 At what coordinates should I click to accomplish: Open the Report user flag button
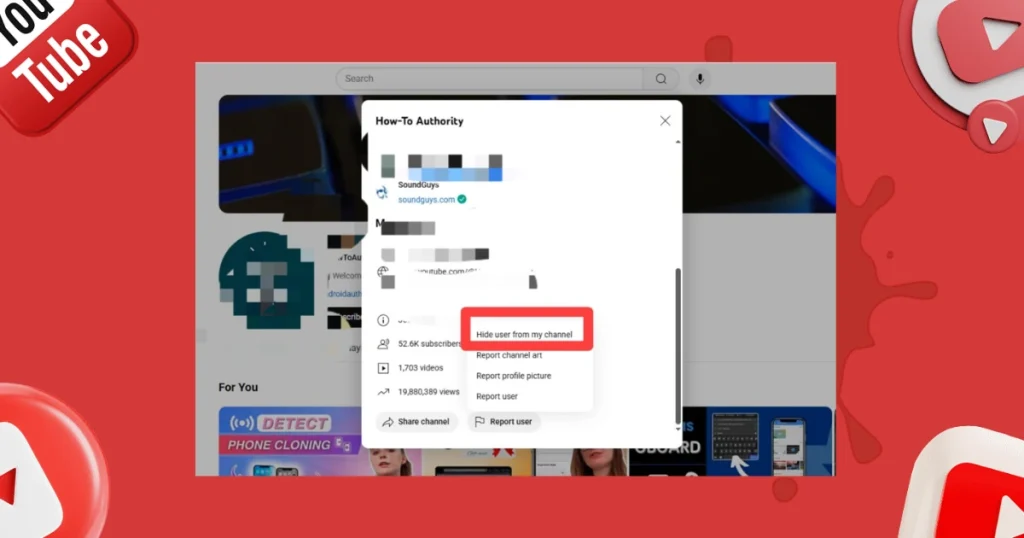(x=504, y=422)
